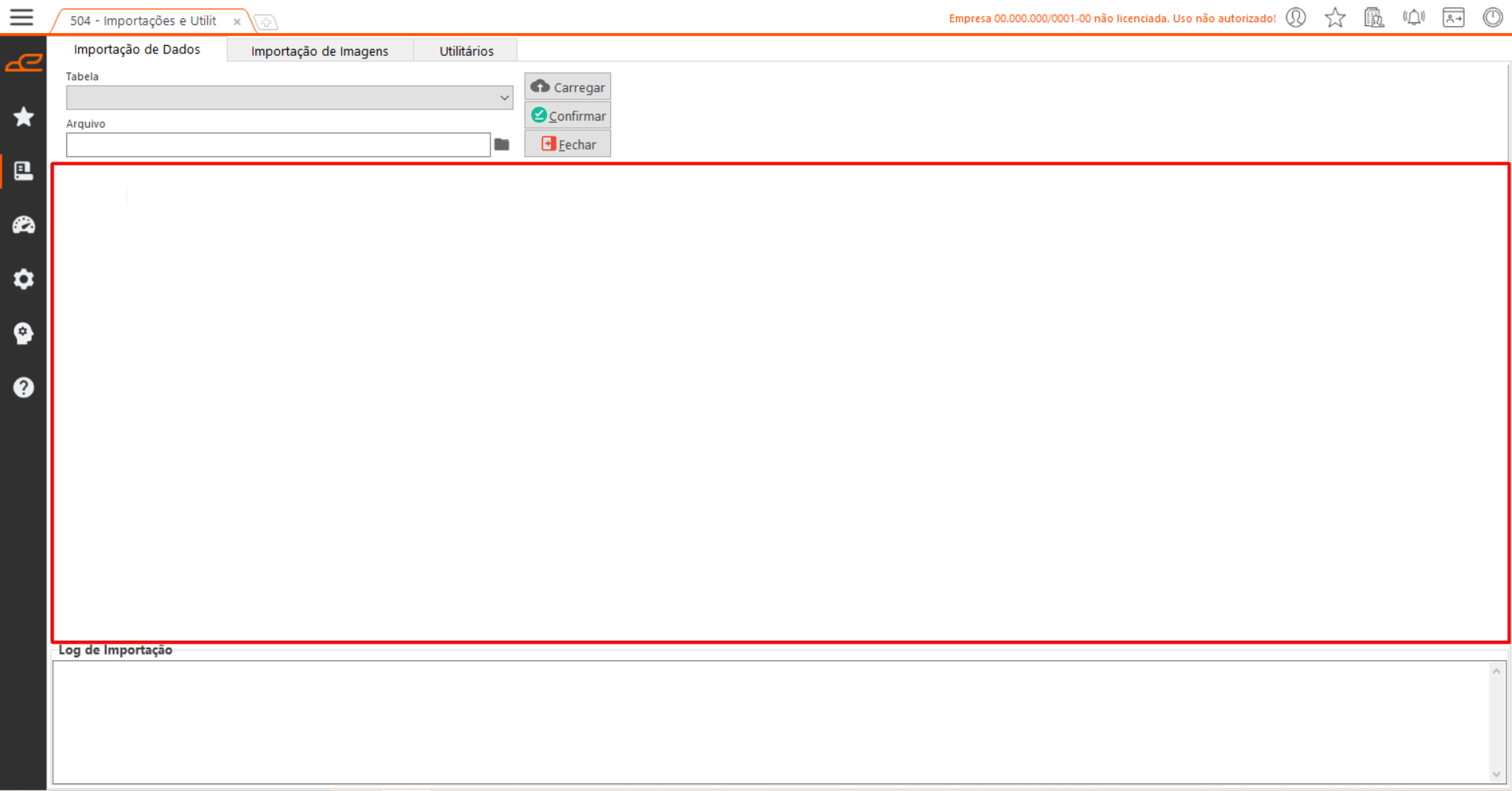Click the Arquivo file path field
The height and width of the screenshot is (791, 1512).
coord(277,145)
